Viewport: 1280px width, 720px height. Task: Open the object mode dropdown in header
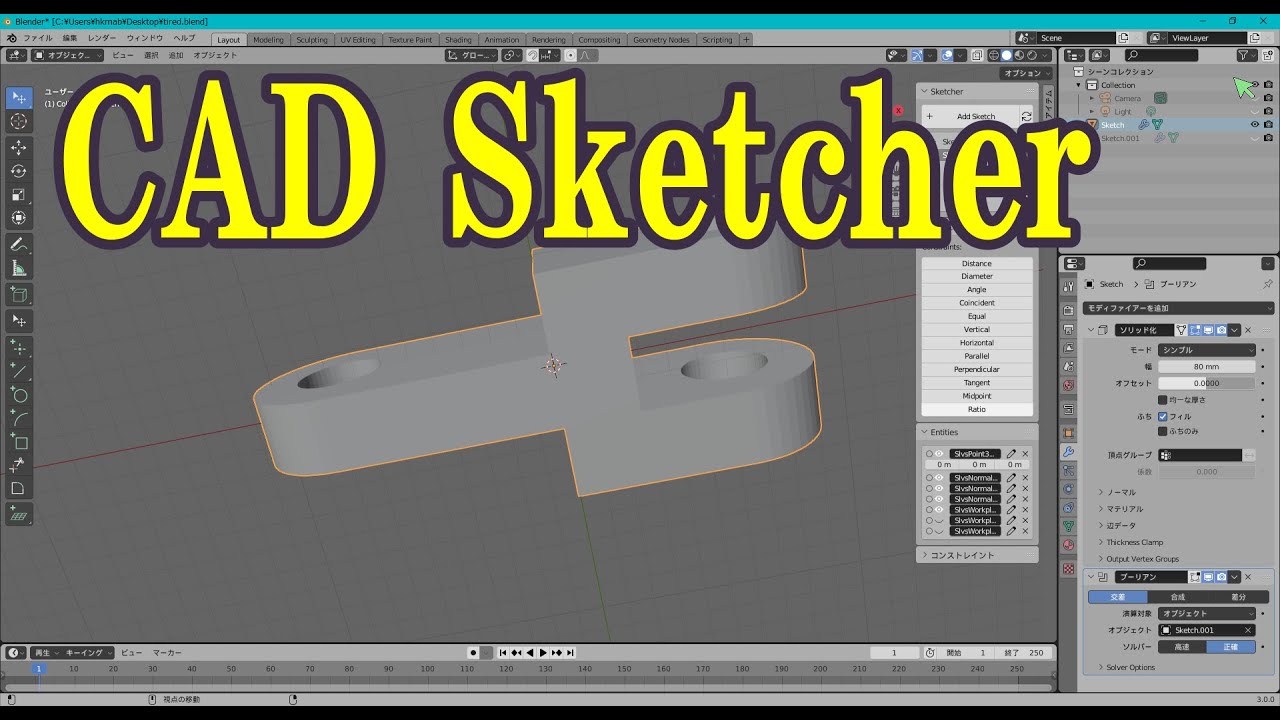(x=68, y=56)
